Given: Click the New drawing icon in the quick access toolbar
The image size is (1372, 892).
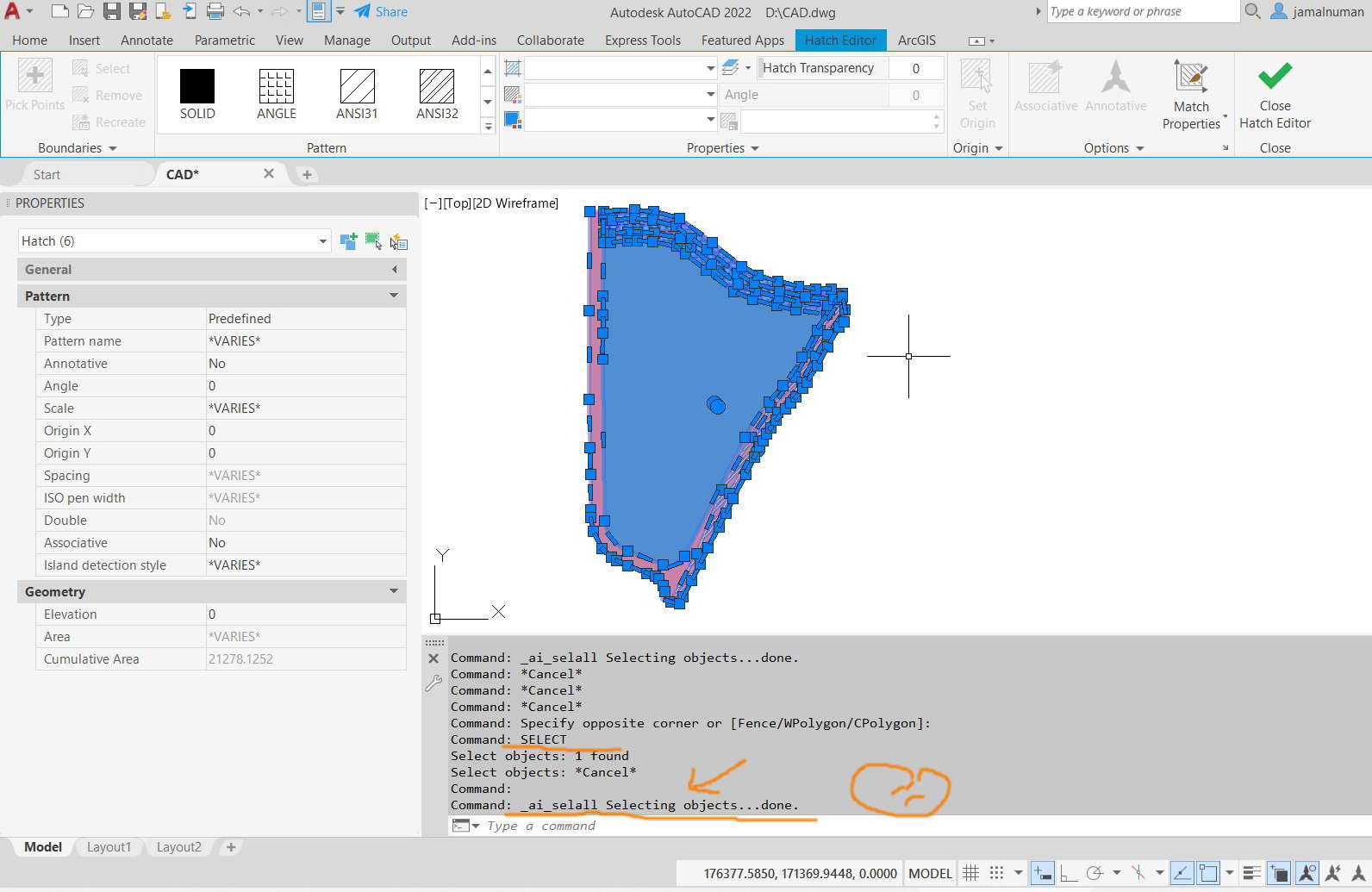Looking at the screenshot, I should click(59, 11).
